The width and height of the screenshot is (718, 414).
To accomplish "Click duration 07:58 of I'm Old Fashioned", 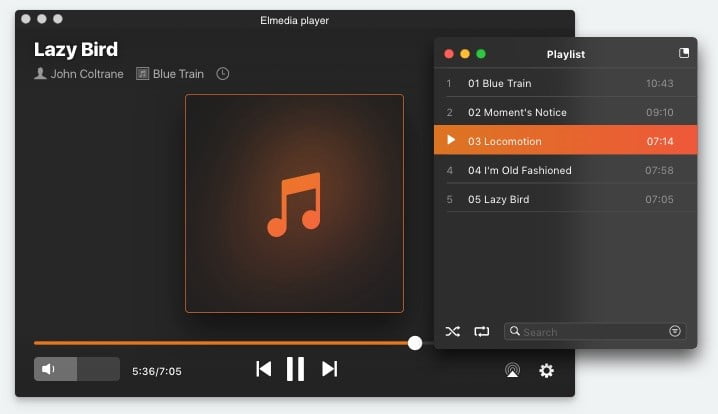I will 659,170.
